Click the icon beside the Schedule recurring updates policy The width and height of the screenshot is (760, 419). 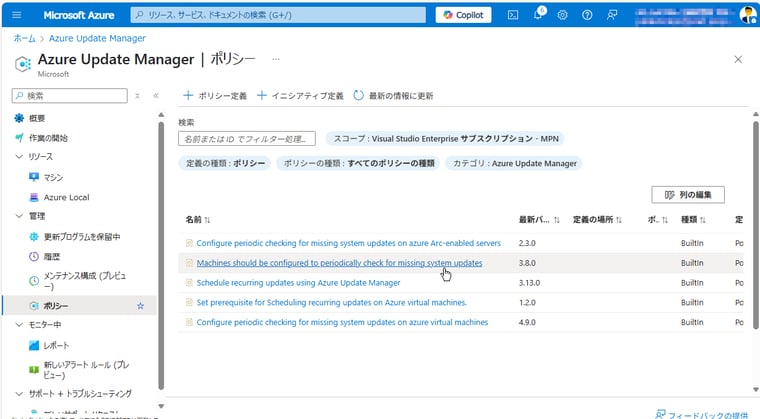tap(189, 283)
